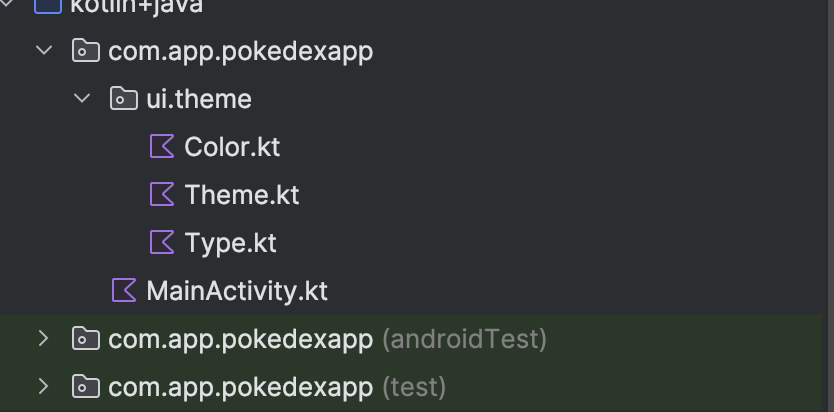Click the Kotlin file icon beside Color.kt
The width and height of the screenshot is (834, 412).
point(161,147)
